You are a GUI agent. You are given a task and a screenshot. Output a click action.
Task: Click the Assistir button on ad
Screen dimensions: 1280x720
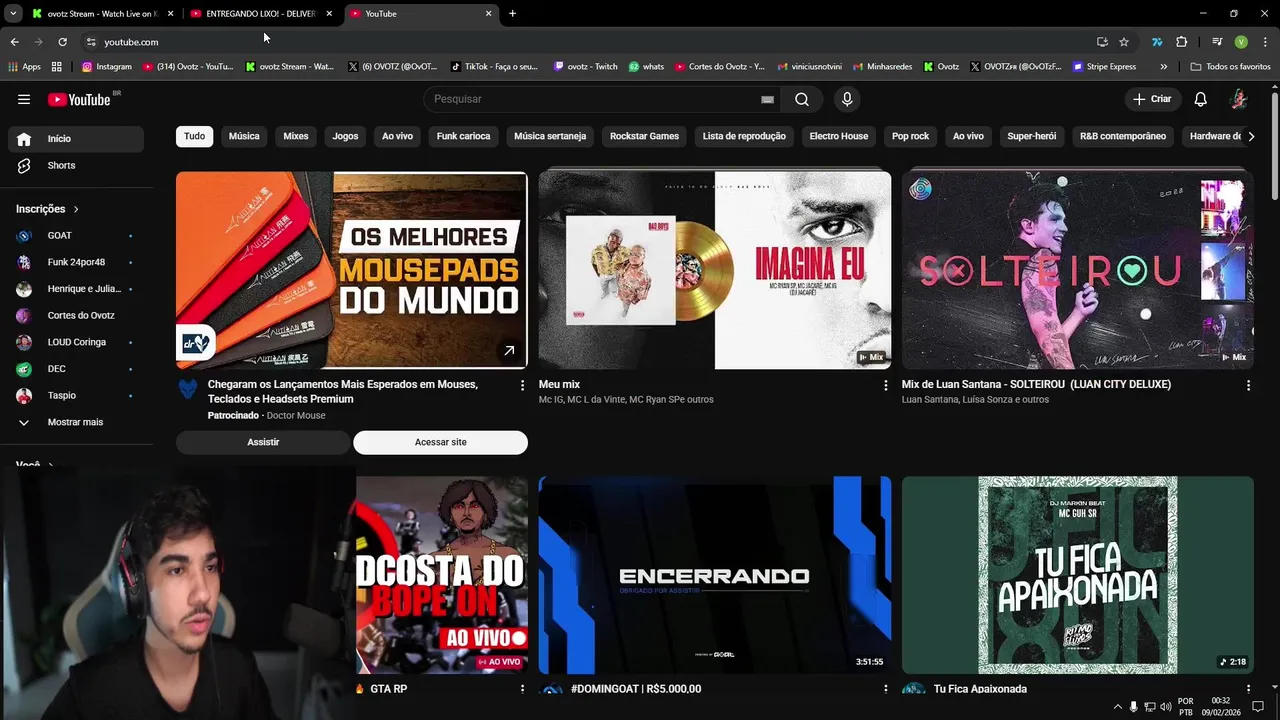(263, 442)
